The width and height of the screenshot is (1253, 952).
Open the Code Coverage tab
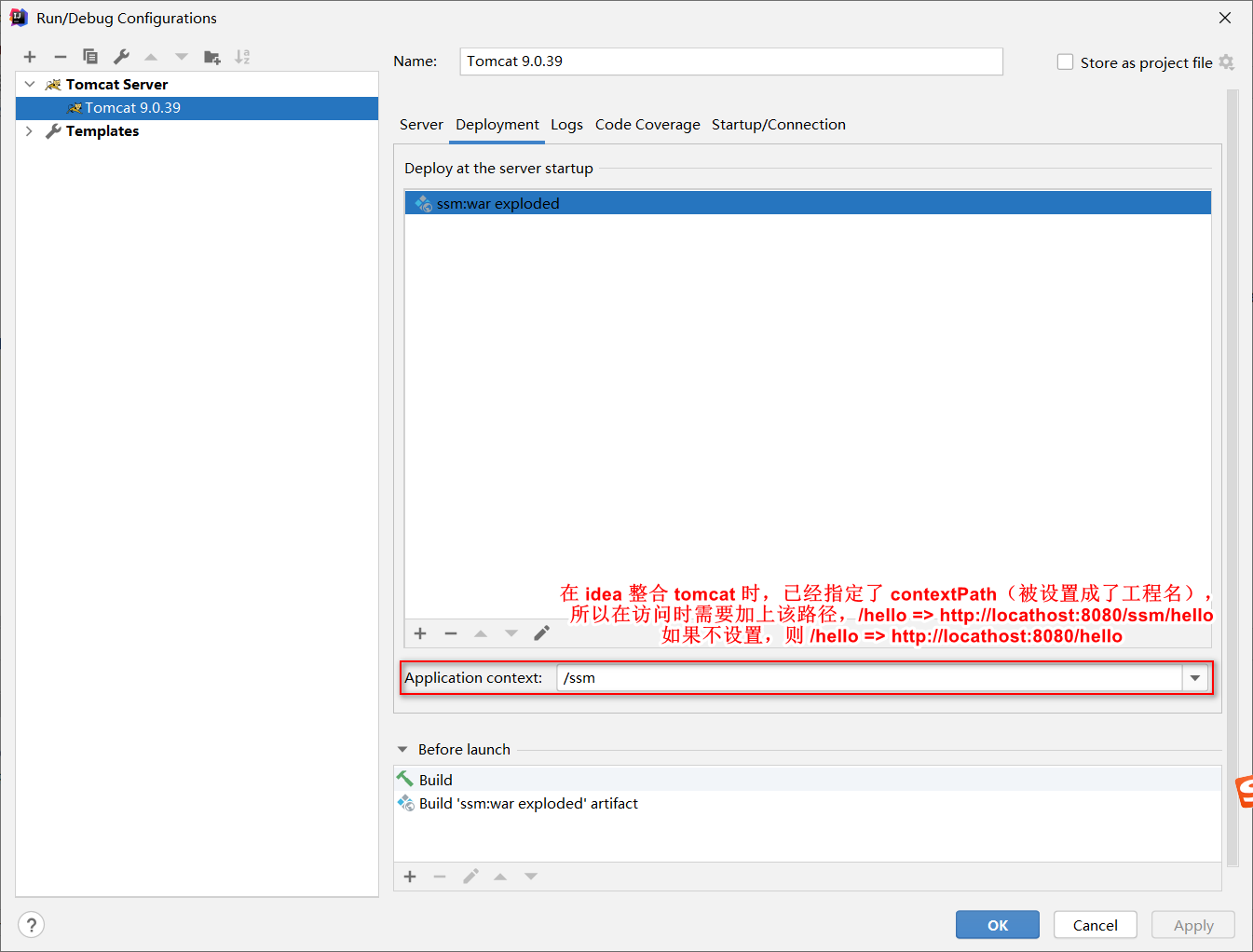[647, 124]
